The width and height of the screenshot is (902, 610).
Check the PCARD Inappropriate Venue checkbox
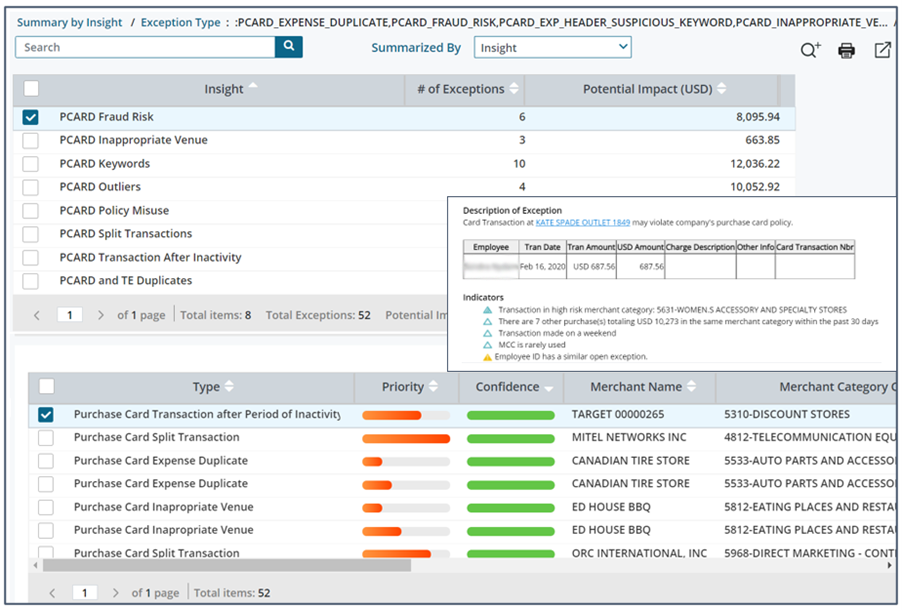click(x=30, y=140)
